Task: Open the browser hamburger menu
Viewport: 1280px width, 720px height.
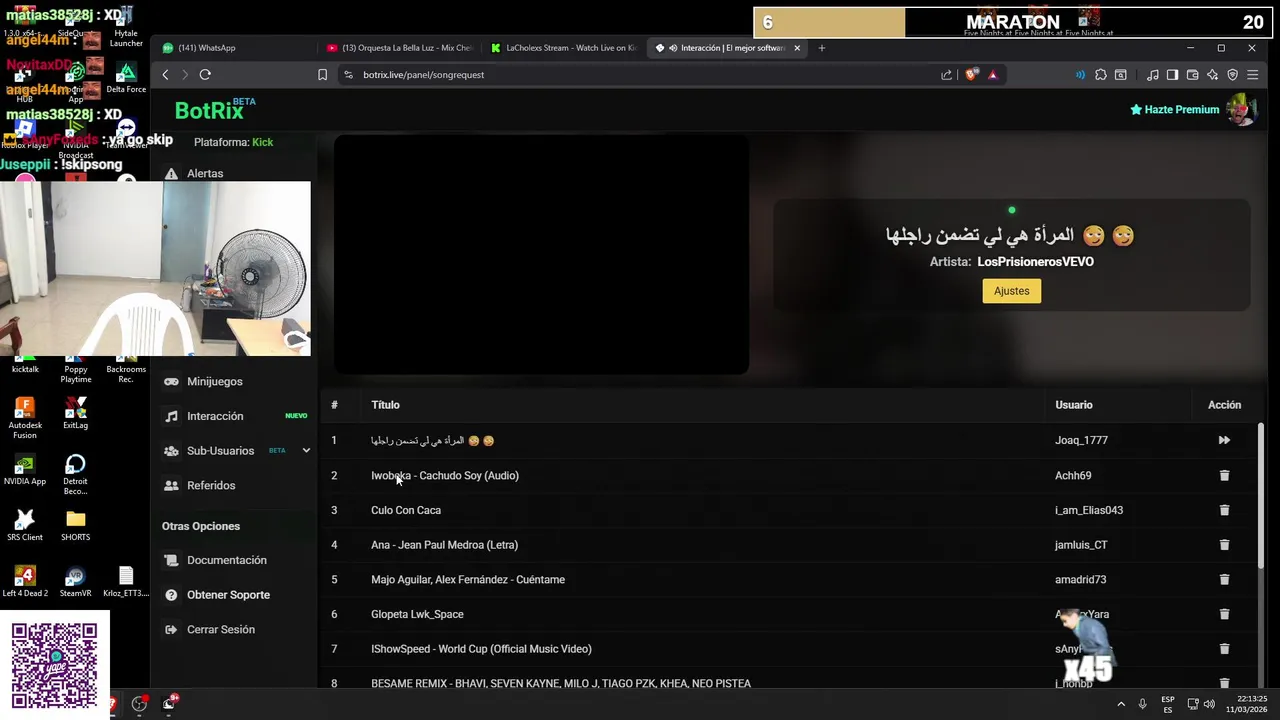Action: tap(1252, 75)
